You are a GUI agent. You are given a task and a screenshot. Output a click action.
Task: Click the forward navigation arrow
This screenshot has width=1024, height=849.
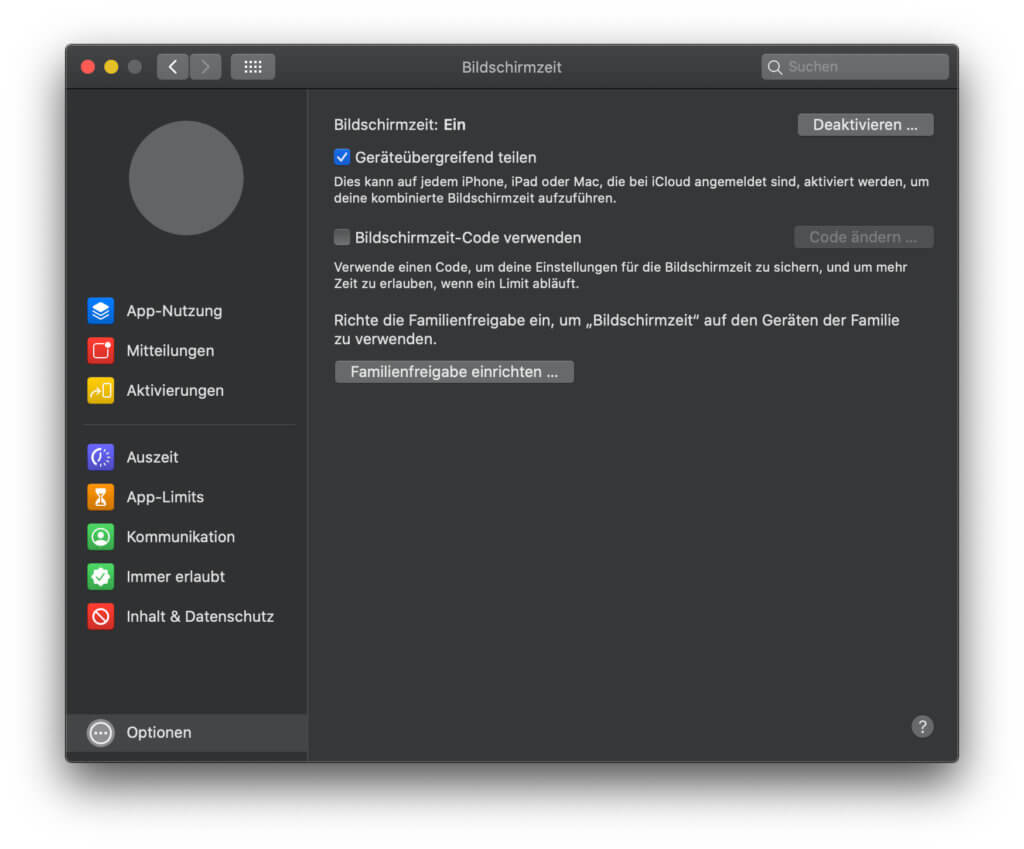205,66
